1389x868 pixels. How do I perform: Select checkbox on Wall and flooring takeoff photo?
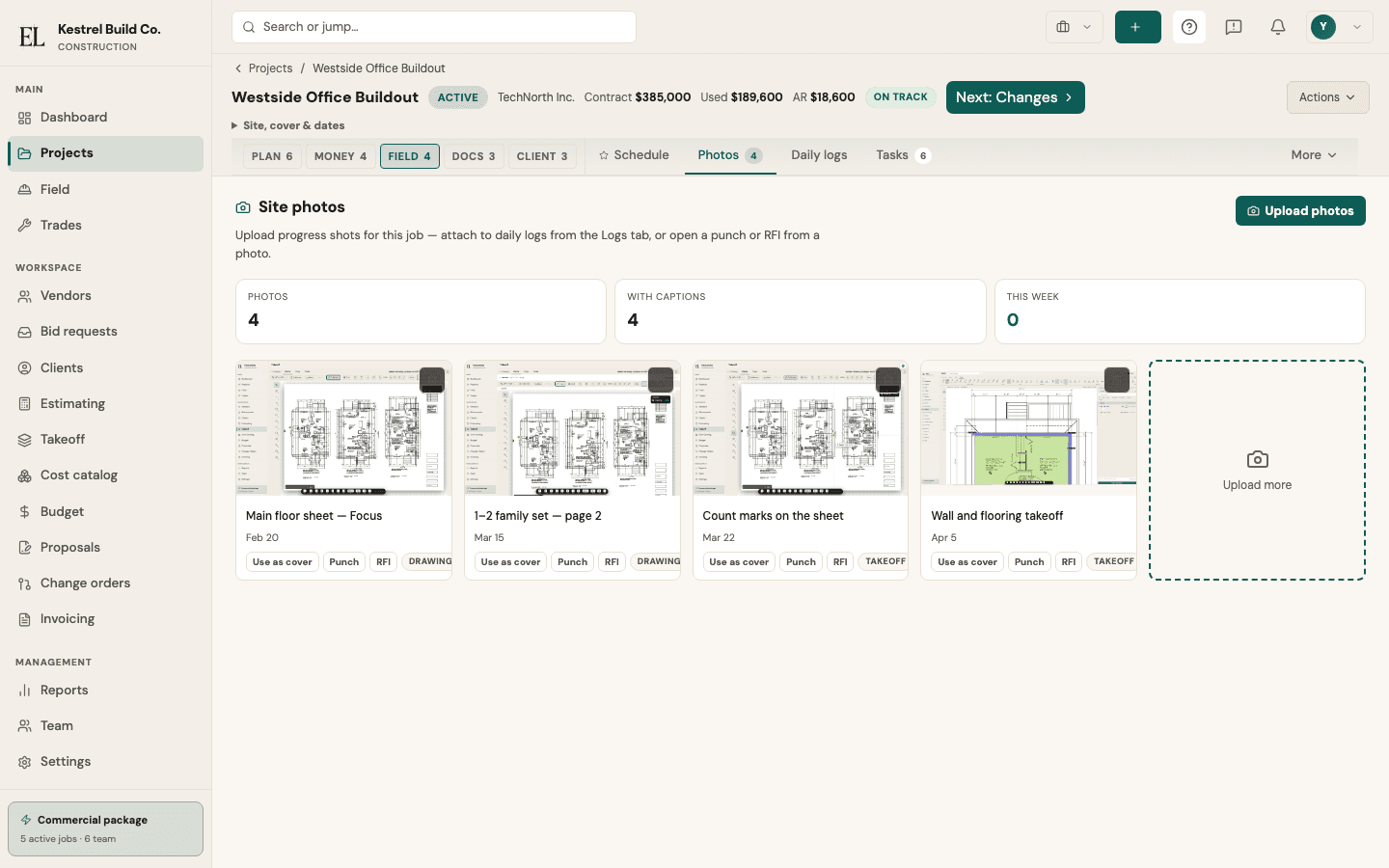1117,379
